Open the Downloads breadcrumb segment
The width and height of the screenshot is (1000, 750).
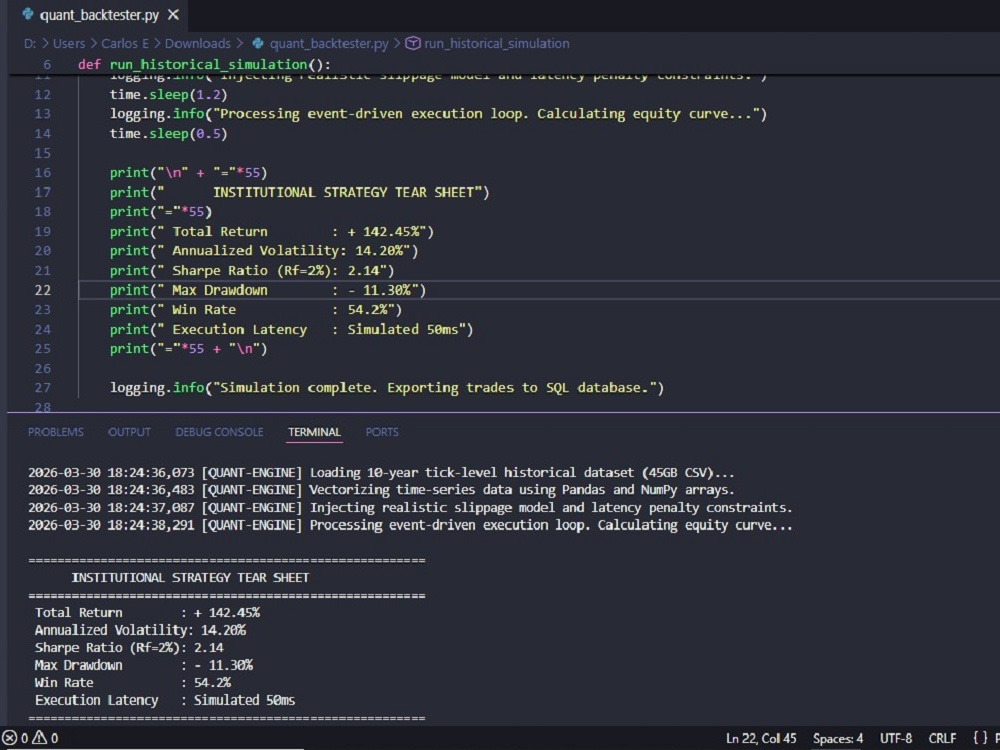click(x=198, y=43)
